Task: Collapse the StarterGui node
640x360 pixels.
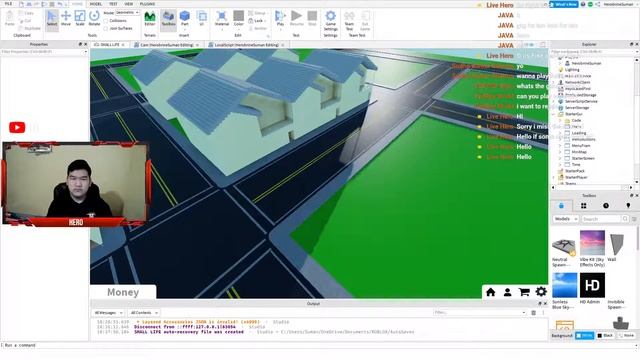Action: coord(553,114)
